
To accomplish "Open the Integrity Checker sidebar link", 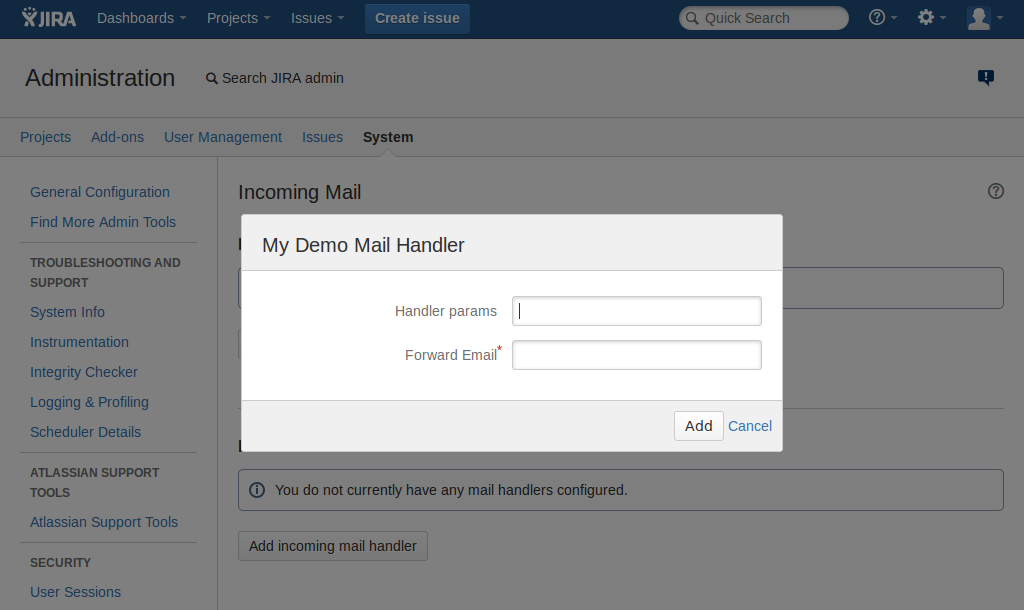I will click(x=84, y=372).
